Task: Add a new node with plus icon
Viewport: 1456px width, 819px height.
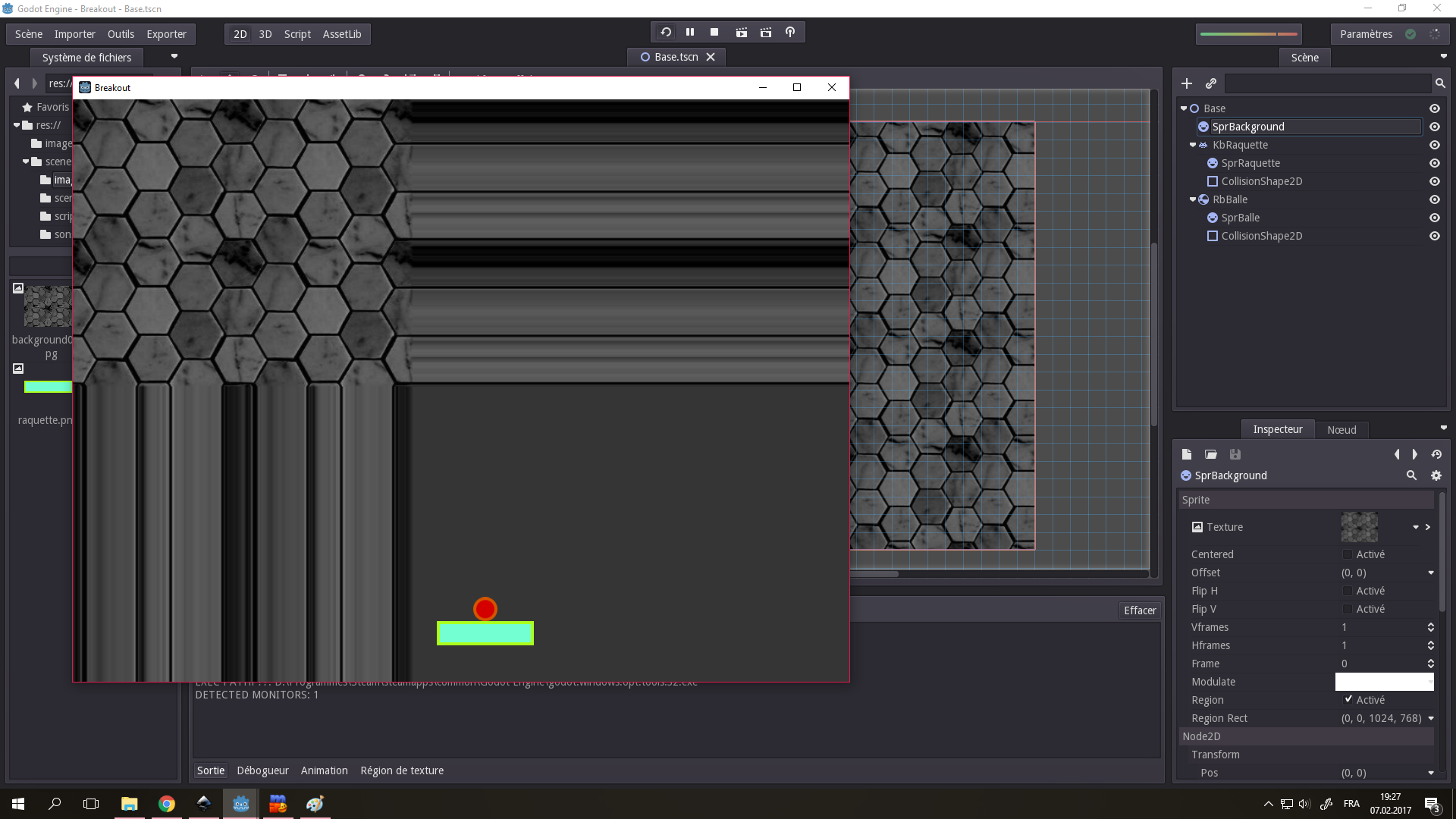Action: 1187,83
